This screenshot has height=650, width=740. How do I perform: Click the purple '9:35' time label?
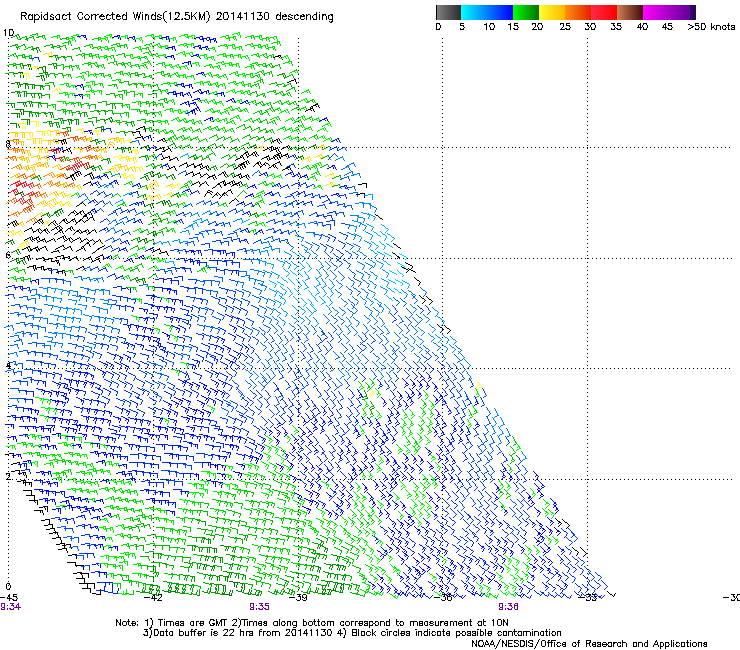(x=259, y=607)
